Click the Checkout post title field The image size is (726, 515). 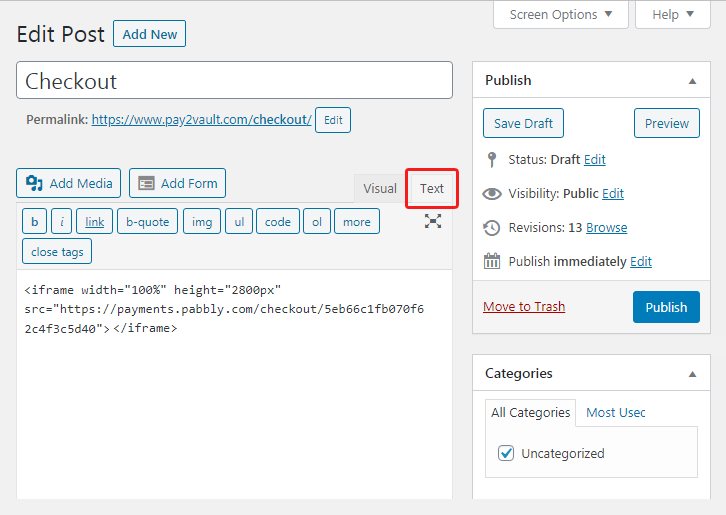coord(235,81)
